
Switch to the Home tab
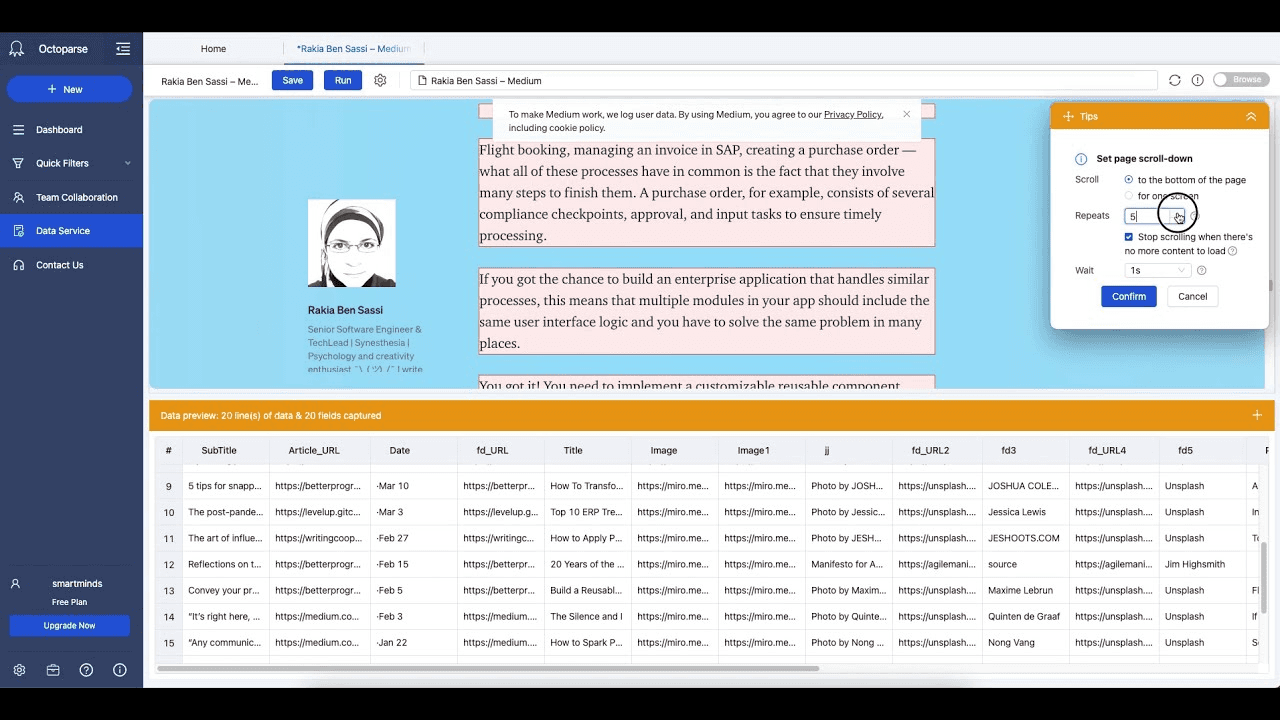[x=213, y=48]
